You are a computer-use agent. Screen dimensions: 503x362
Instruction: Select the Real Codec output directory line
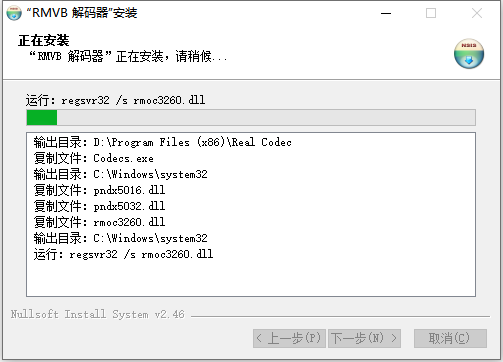coord(163,142)
